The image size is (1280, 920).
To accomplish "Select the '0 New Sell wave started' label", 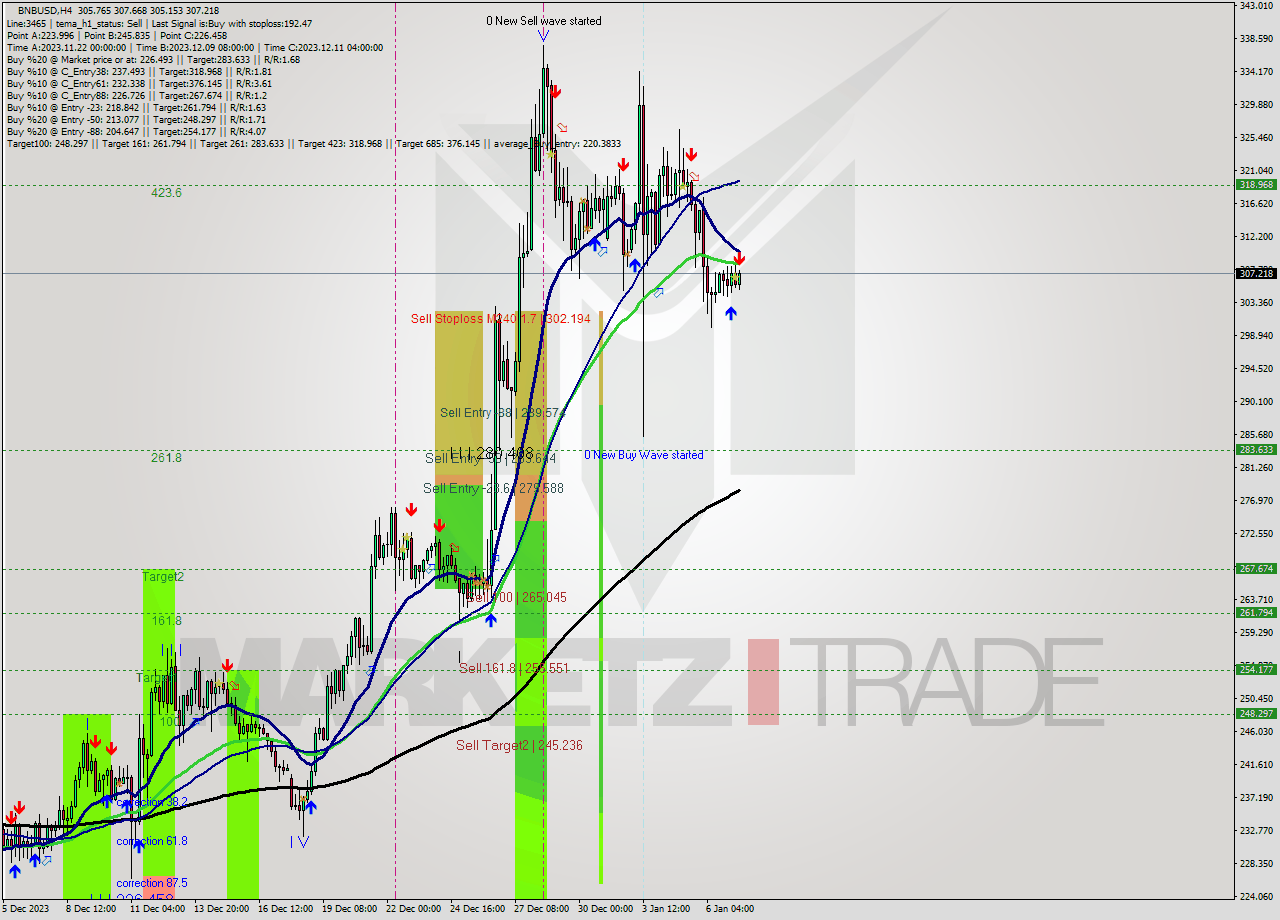I will [x=544, y=21].
